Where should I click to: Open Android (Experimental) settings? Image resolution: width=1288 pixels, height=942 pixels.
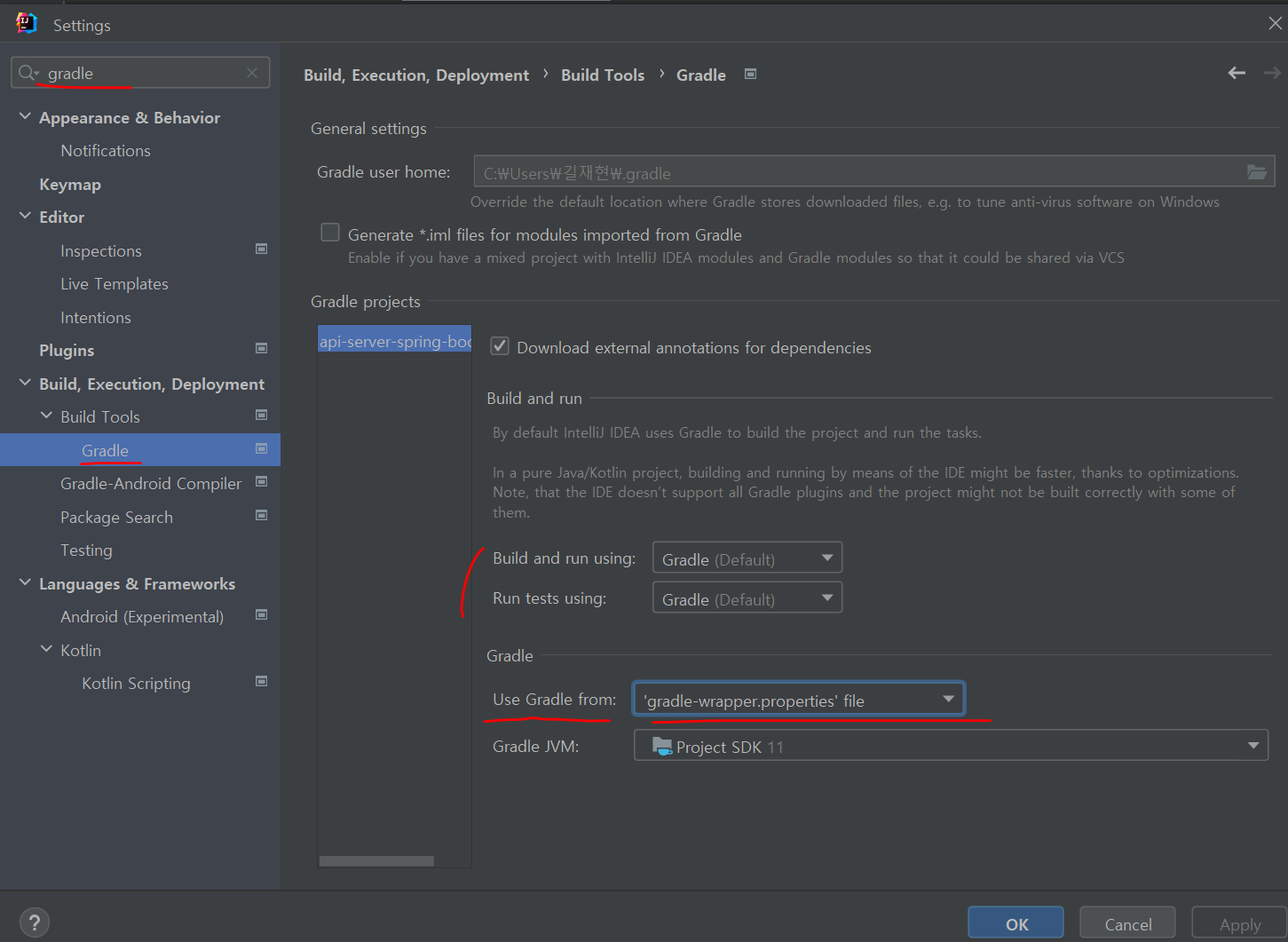point(142,617)
